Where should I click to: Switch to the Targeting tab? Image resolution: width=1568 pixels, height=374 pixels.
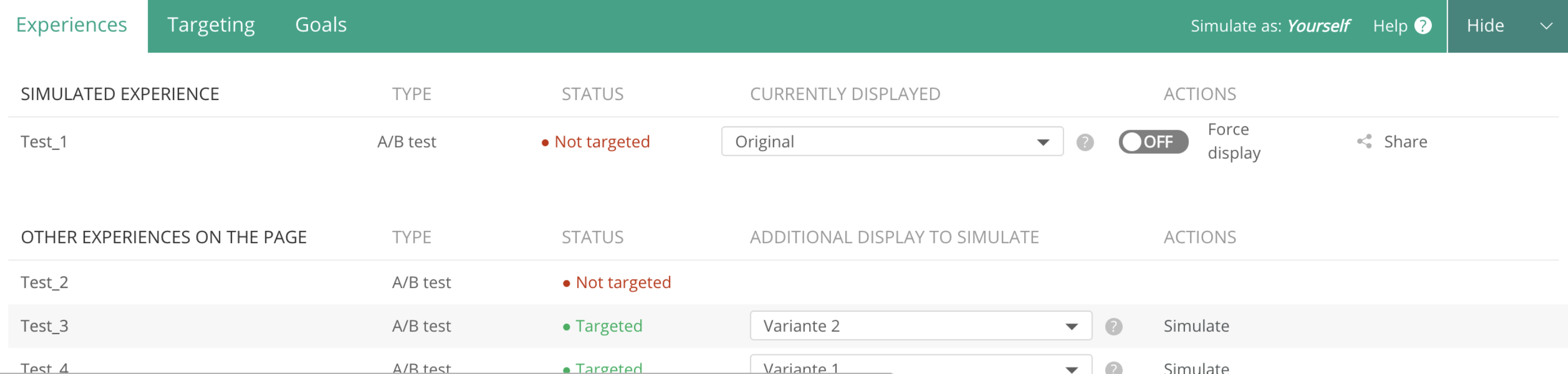211,26
